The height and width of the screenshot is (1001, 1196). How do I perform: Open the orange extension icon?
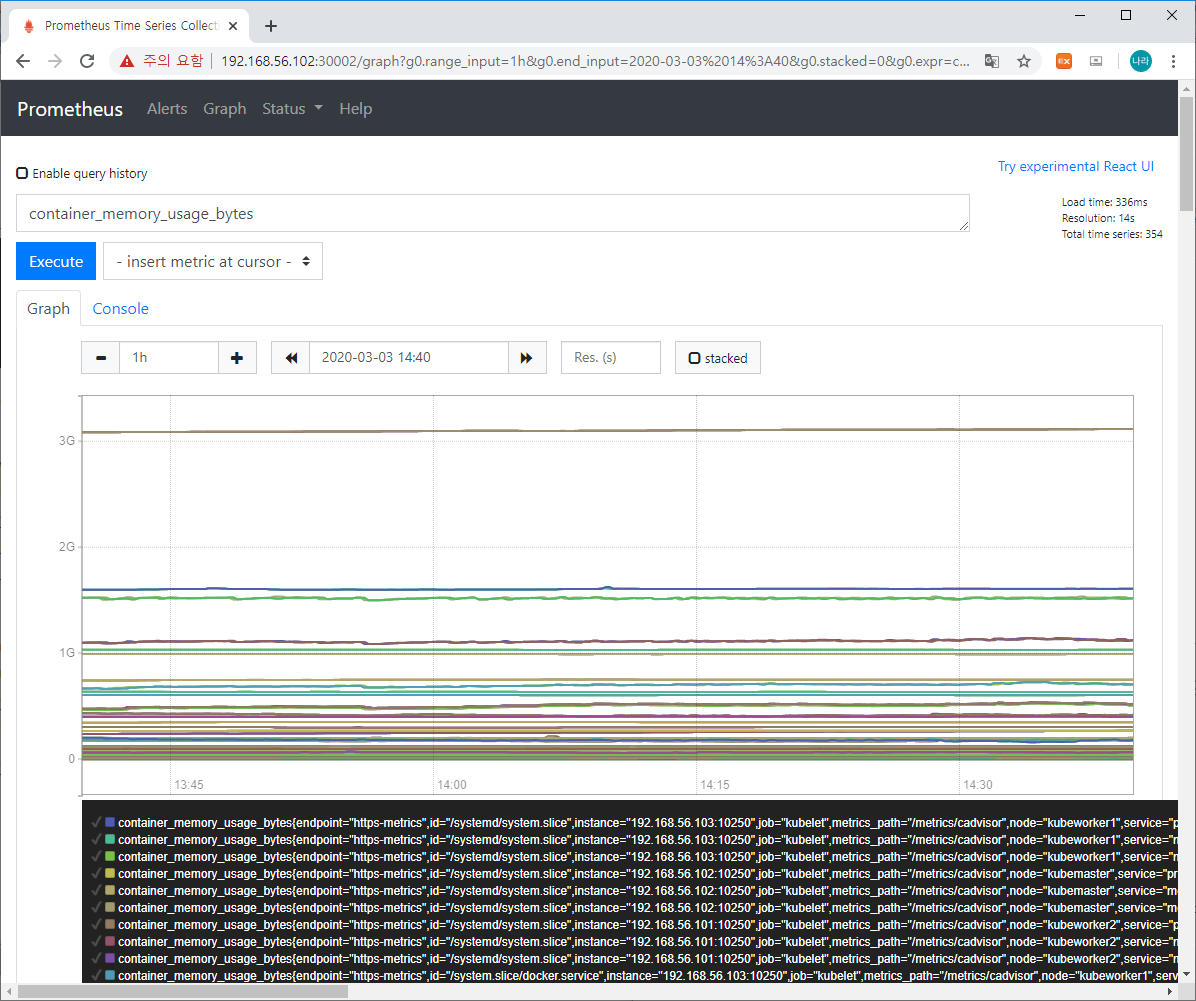click(x=1063, y=61)
